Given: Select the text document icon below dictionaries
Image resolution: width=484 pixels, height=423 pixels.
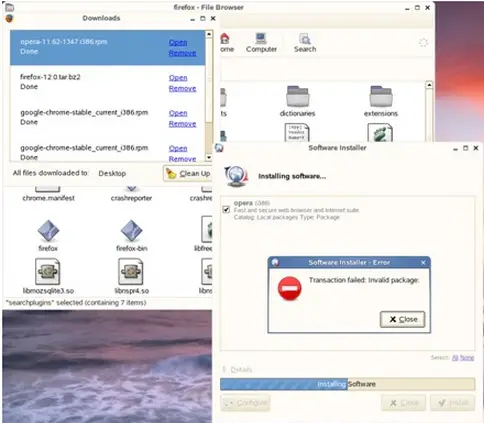Looking at the screenshot, I should [297, 133].
